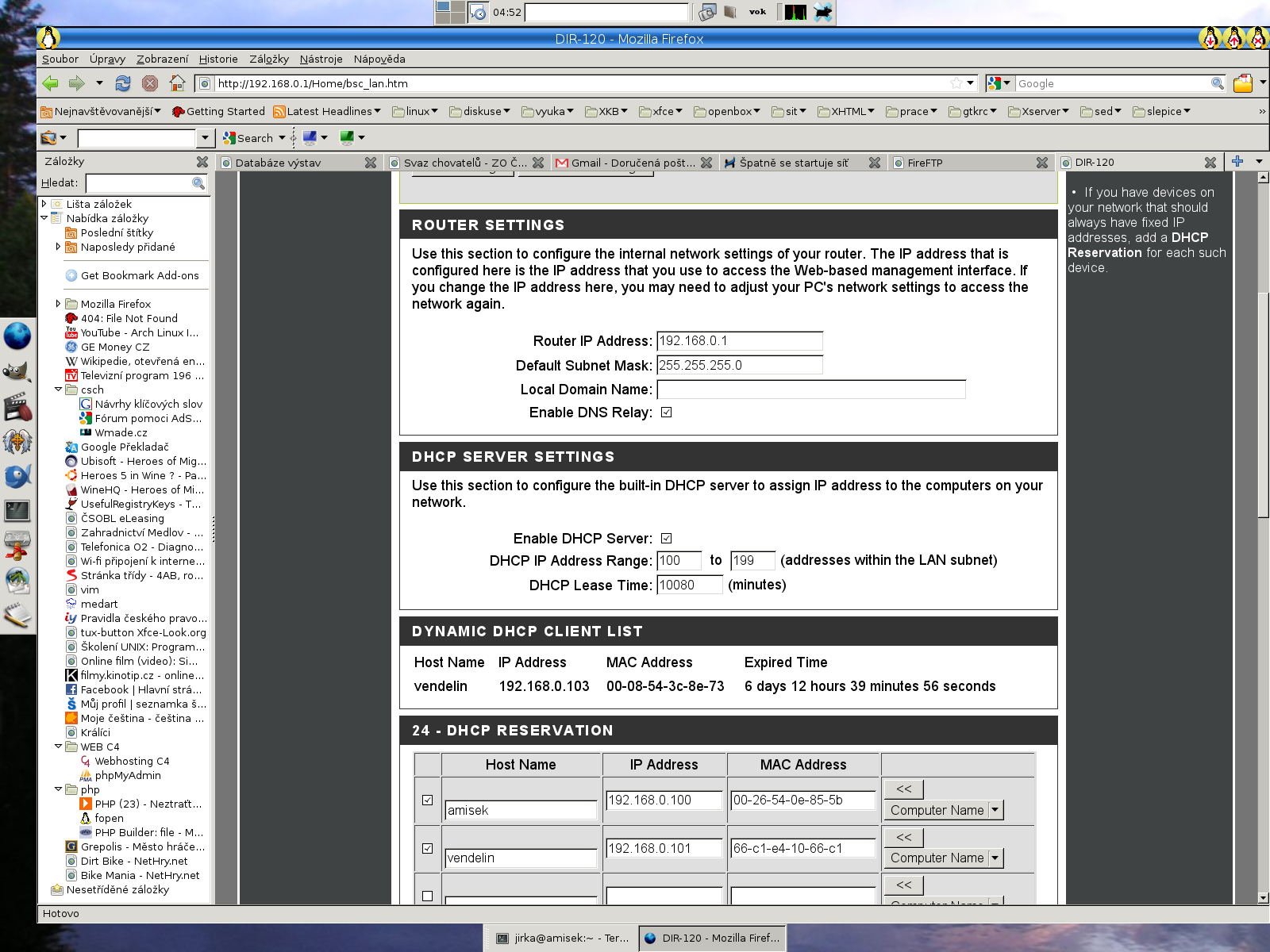Close the FireFTP tab
This screenshot has height=952, width=1270.
(1042, 163)
